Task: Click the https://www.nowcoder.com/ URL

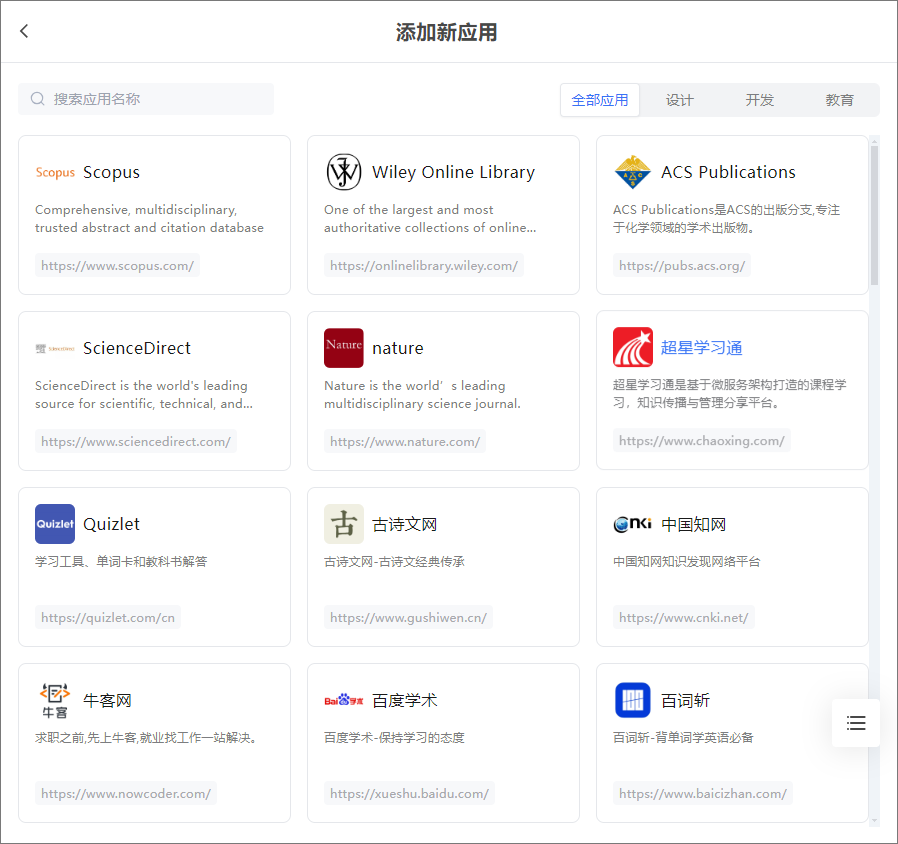Action: coord(126,794)
